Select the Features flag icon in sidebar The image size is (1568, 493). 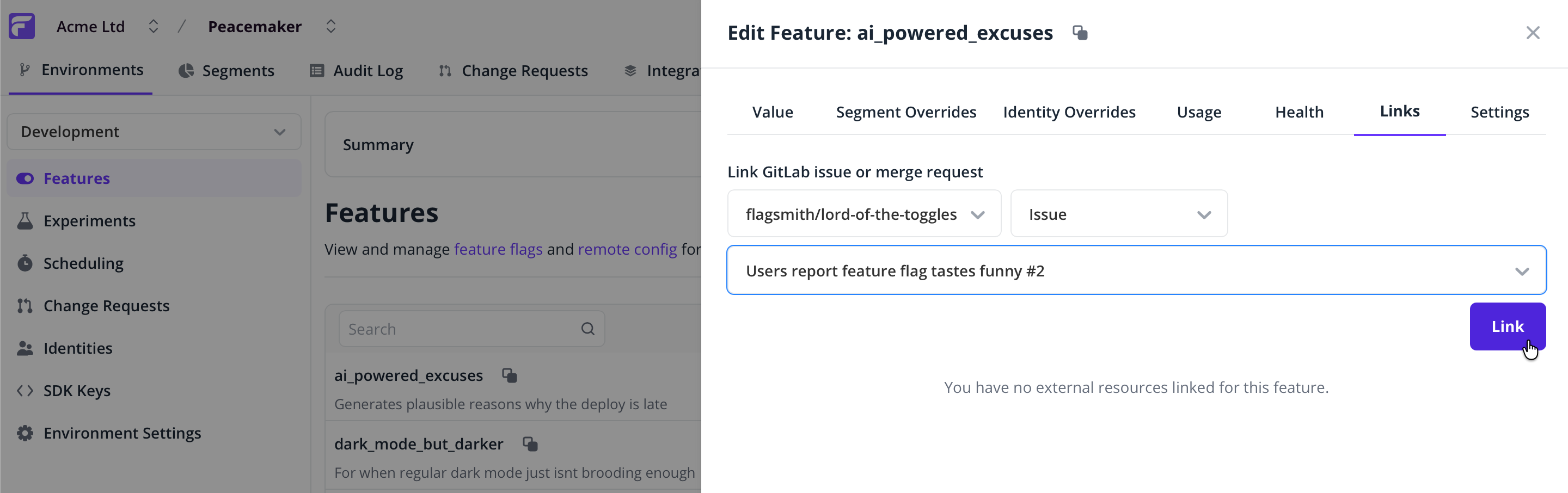tap(25, 178)
